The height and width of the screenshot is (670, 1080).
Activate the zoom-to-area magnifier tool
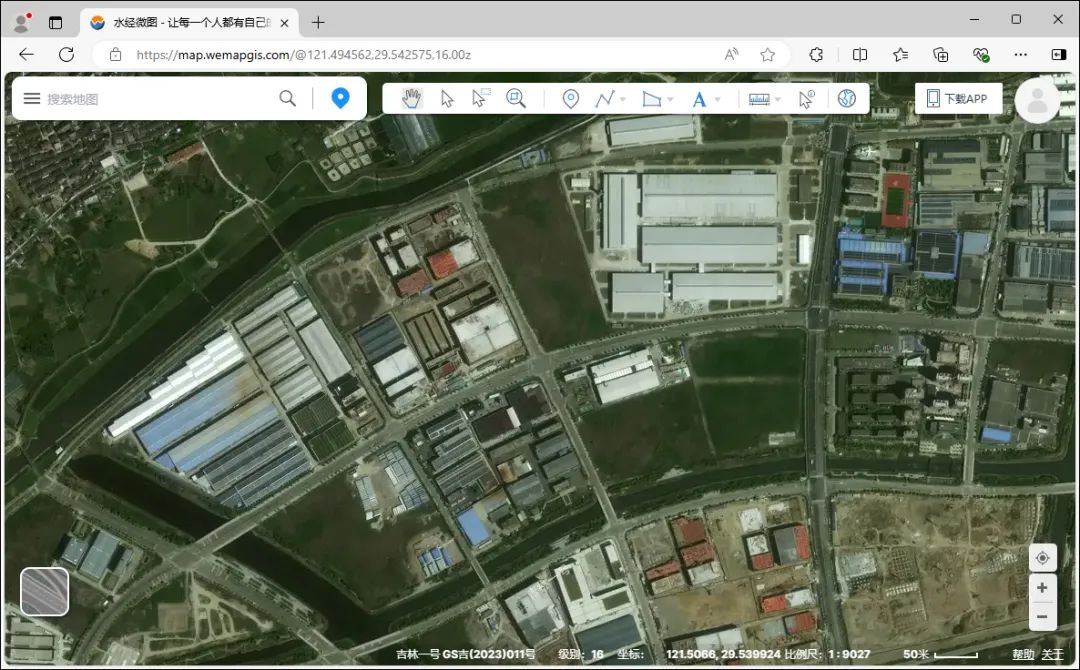[x=515, y=98]
